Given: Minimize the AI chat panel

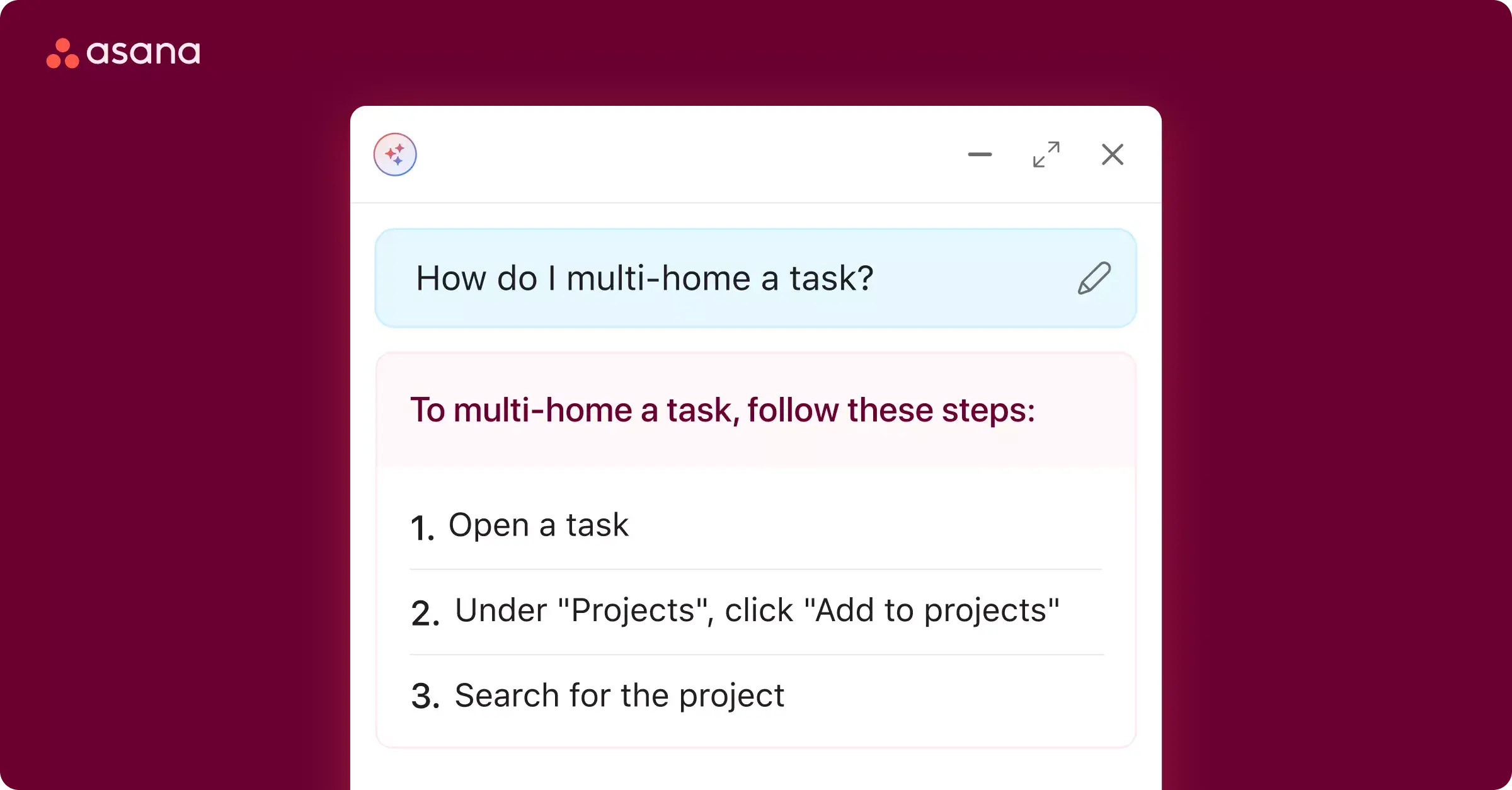Looking at the screenshot, I should click(980, 154).
